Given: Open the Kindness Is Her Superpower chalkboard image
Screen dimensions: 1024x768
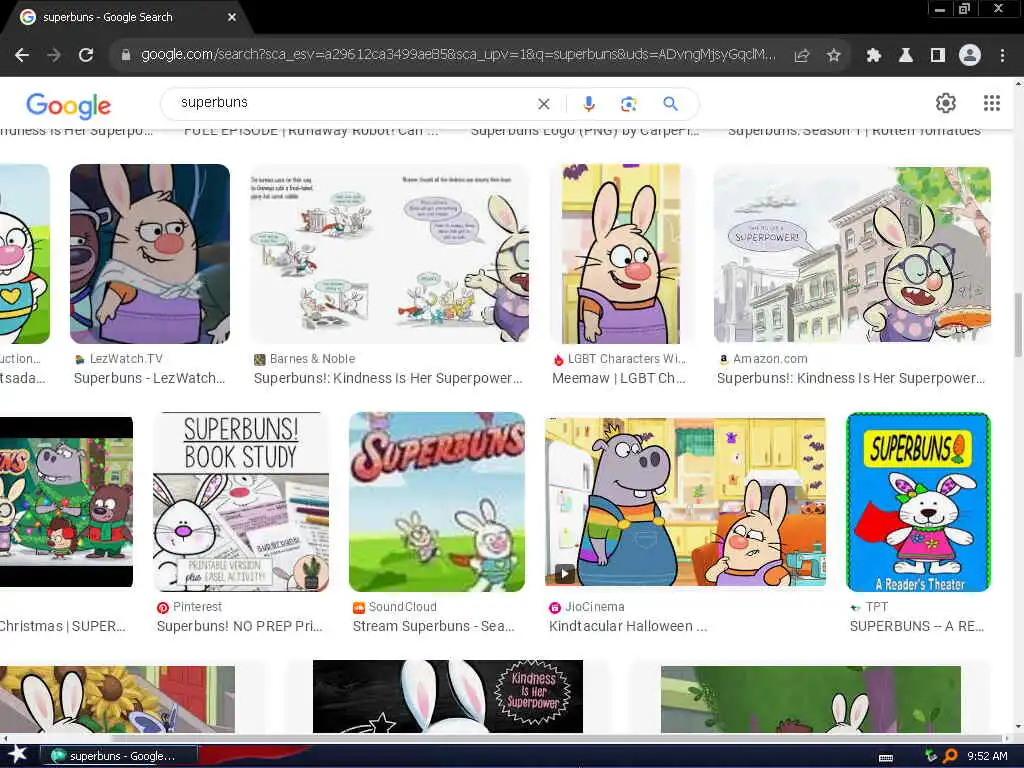Looking at the screenshot, I should point(447,696).
